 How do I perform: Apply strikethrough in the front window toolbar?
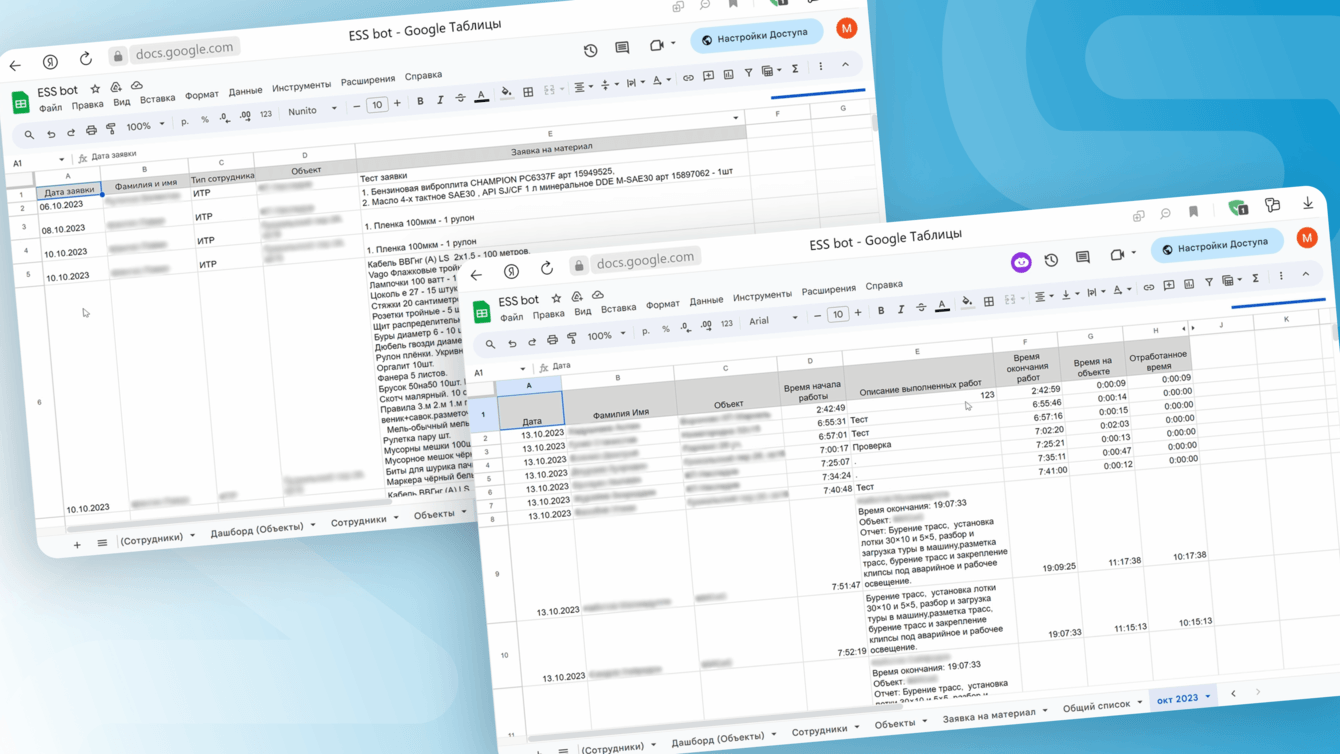[x=921, y=308]
